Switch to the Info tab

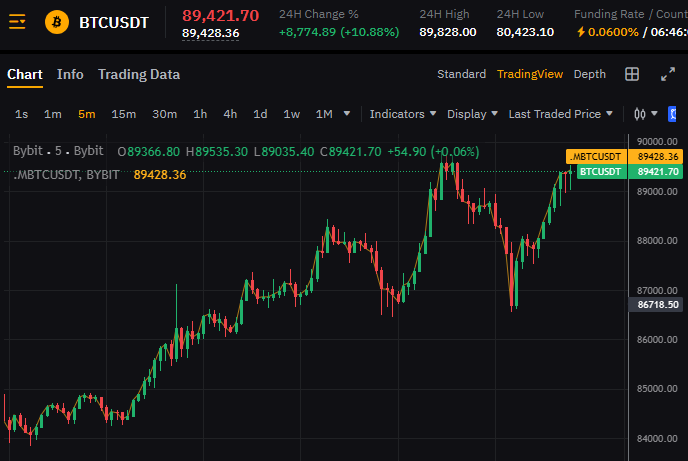coord(70,75)
